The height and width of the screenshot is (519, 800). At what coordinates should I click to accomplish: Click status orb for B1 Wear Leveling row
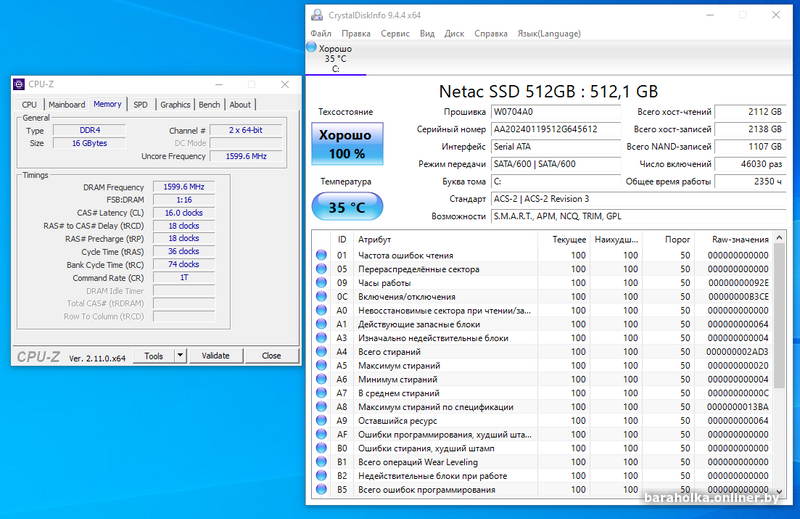point(321,461)
